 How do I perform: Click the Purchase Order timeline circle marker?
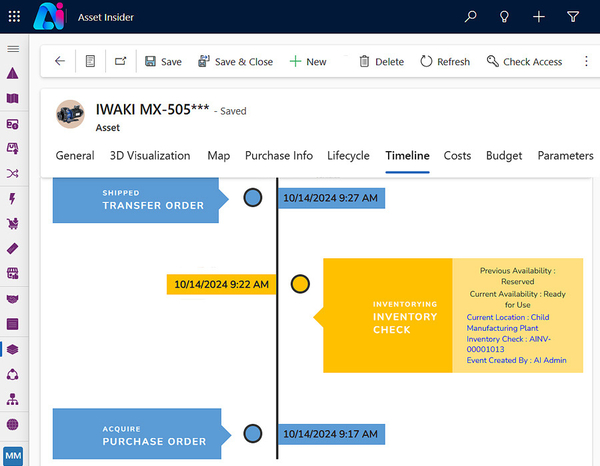point(253,433)
